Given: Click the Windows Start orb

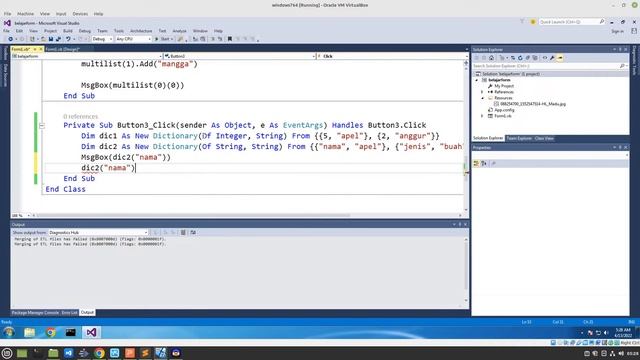Looking at the screenshot, I should 9,332.
